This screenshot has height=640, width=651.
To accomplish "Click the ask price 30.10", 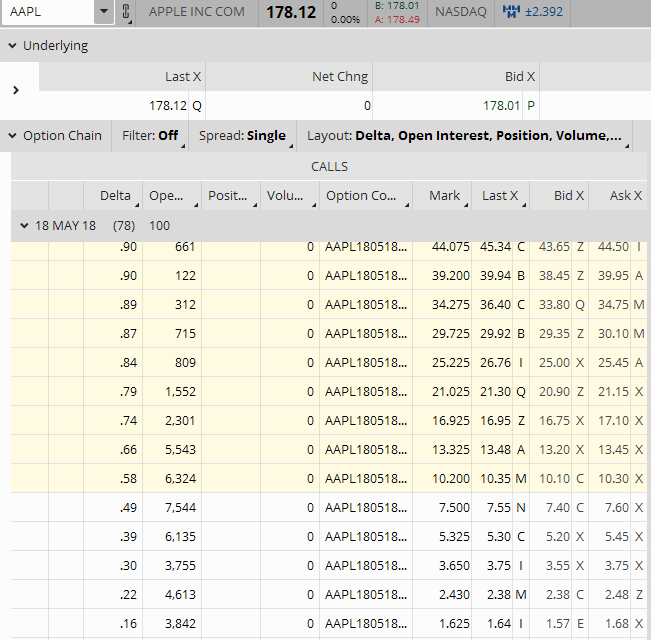I will click(x=613, y=334).
